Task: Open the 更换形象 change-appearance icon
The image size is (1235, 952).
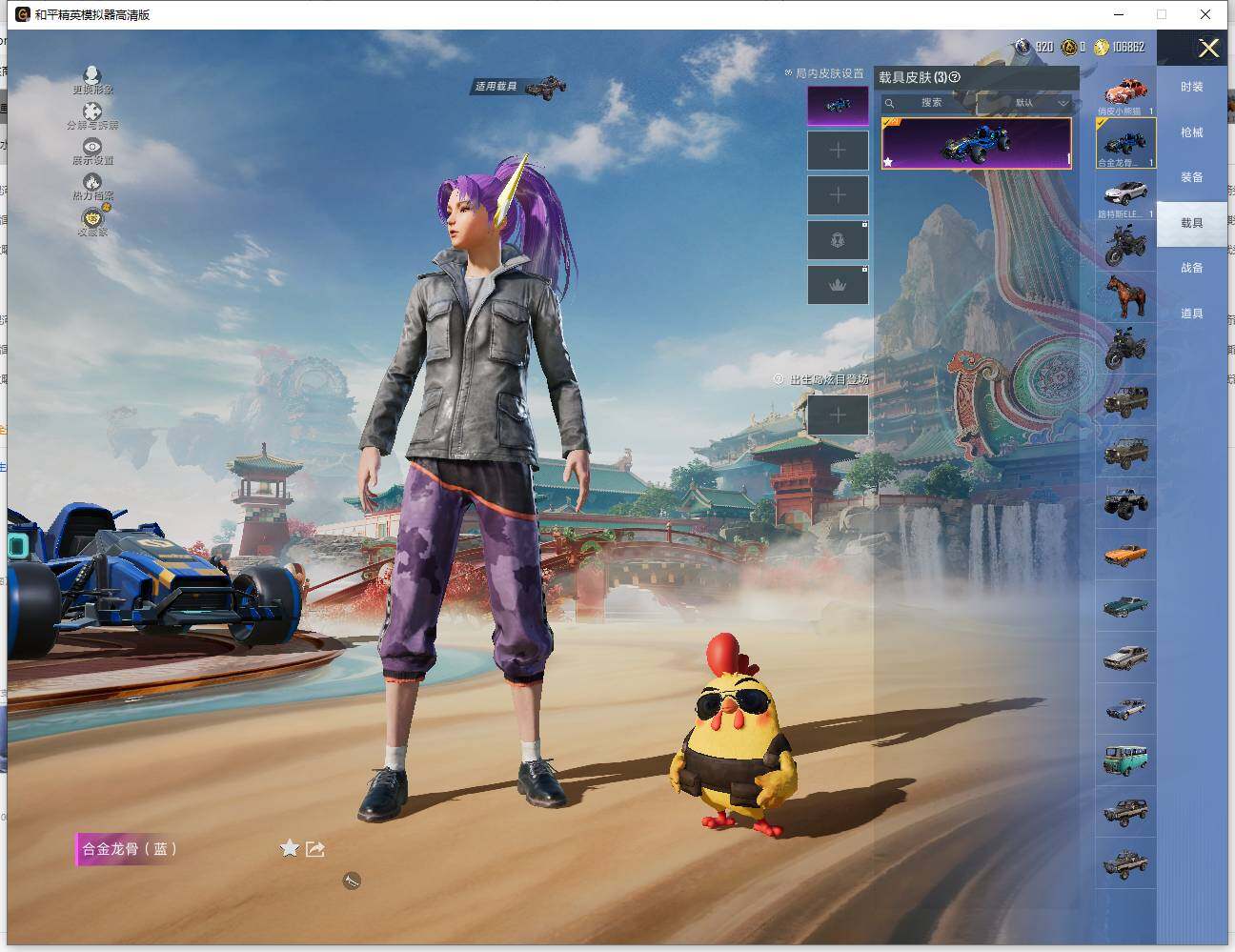Action: pyautogui.click(x=92, y=75)
